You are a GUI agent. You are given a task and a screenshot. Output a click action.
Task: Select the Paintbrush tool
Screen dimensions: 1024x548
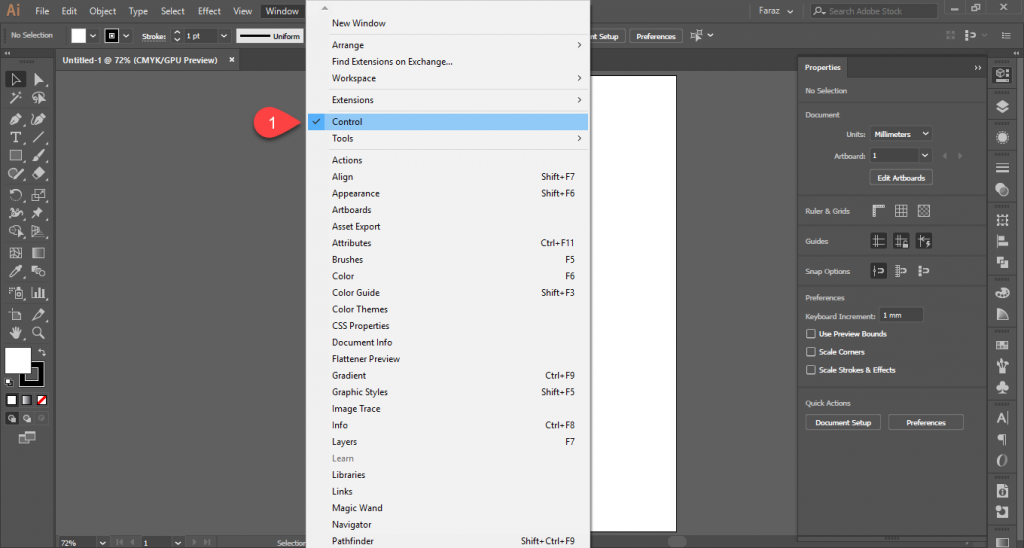(x=39, y=155)
